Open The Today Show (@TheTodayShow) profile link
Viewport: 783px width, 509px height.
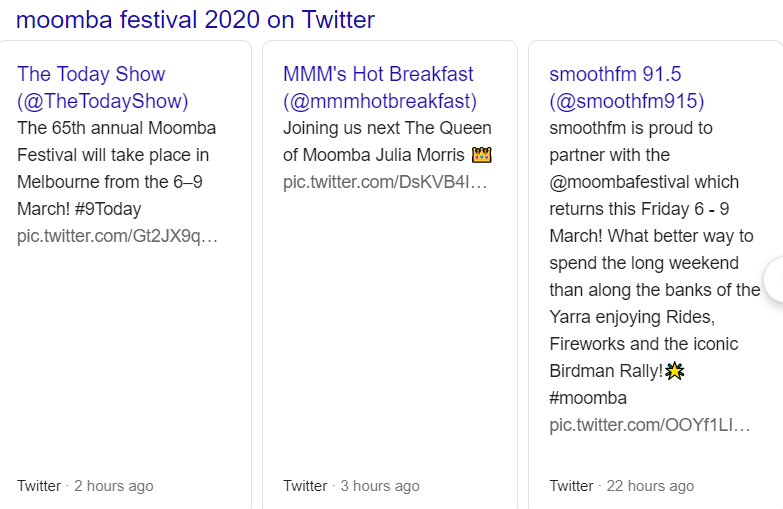(103, 87)
